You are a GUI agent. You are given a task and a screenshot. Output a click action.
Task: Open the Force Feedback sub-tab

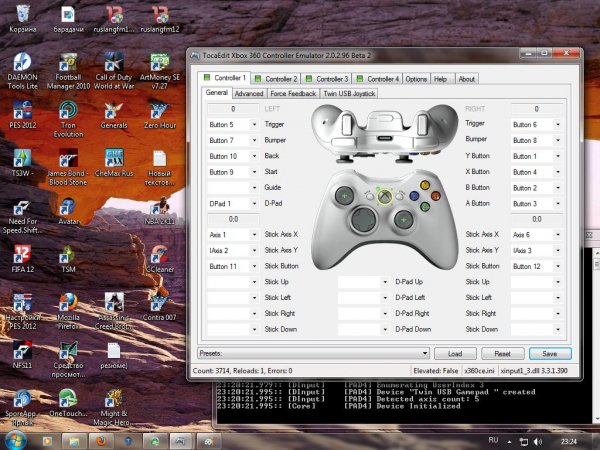(x=293, y=93)
